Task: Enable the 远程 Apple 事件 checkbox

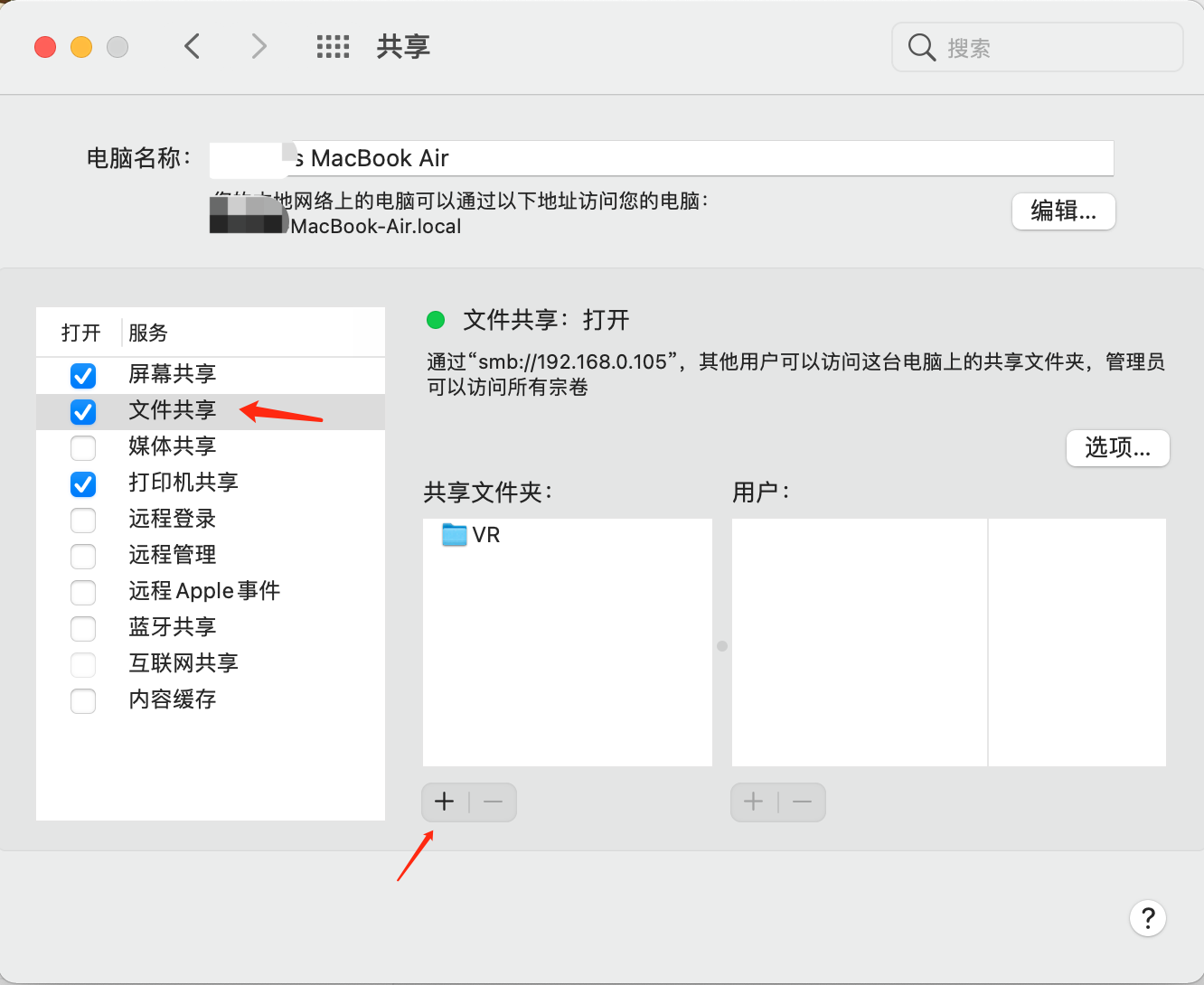Action: click(x=83, y=592)
